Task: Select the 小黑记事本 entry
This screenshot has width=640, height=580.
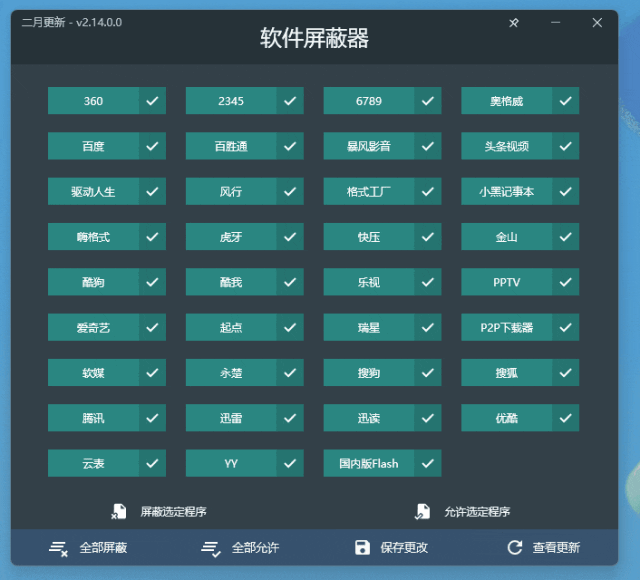Action: (x=507, y=191)
